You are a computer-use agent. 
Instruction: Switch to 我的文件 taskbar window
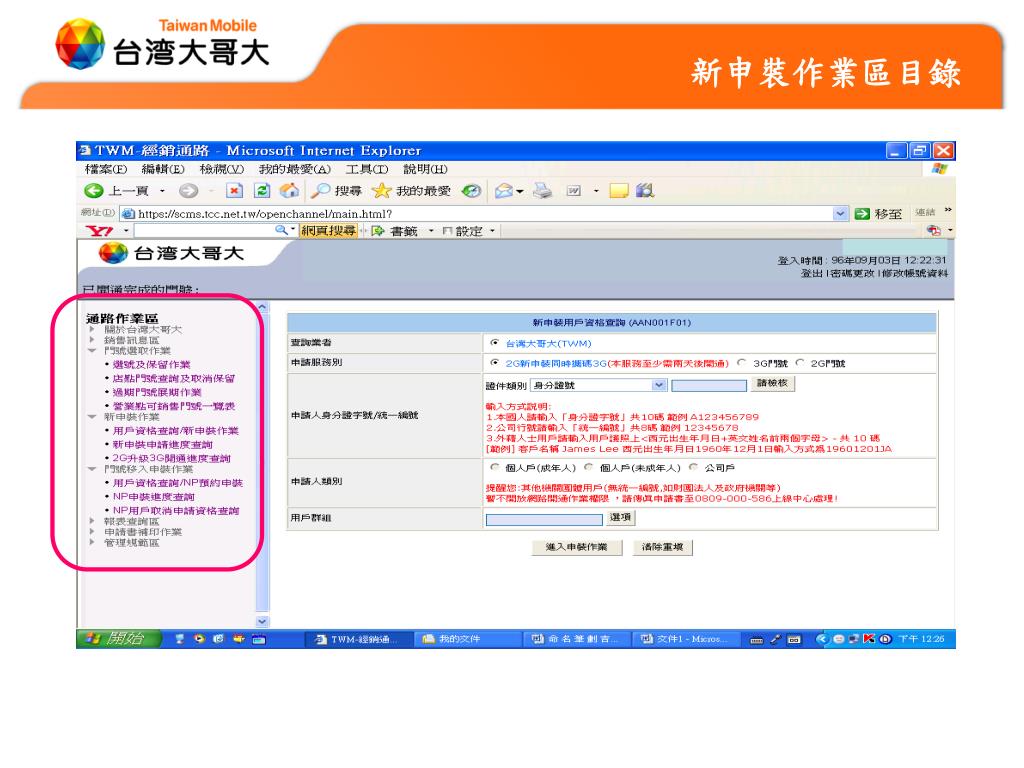point(467,639)
